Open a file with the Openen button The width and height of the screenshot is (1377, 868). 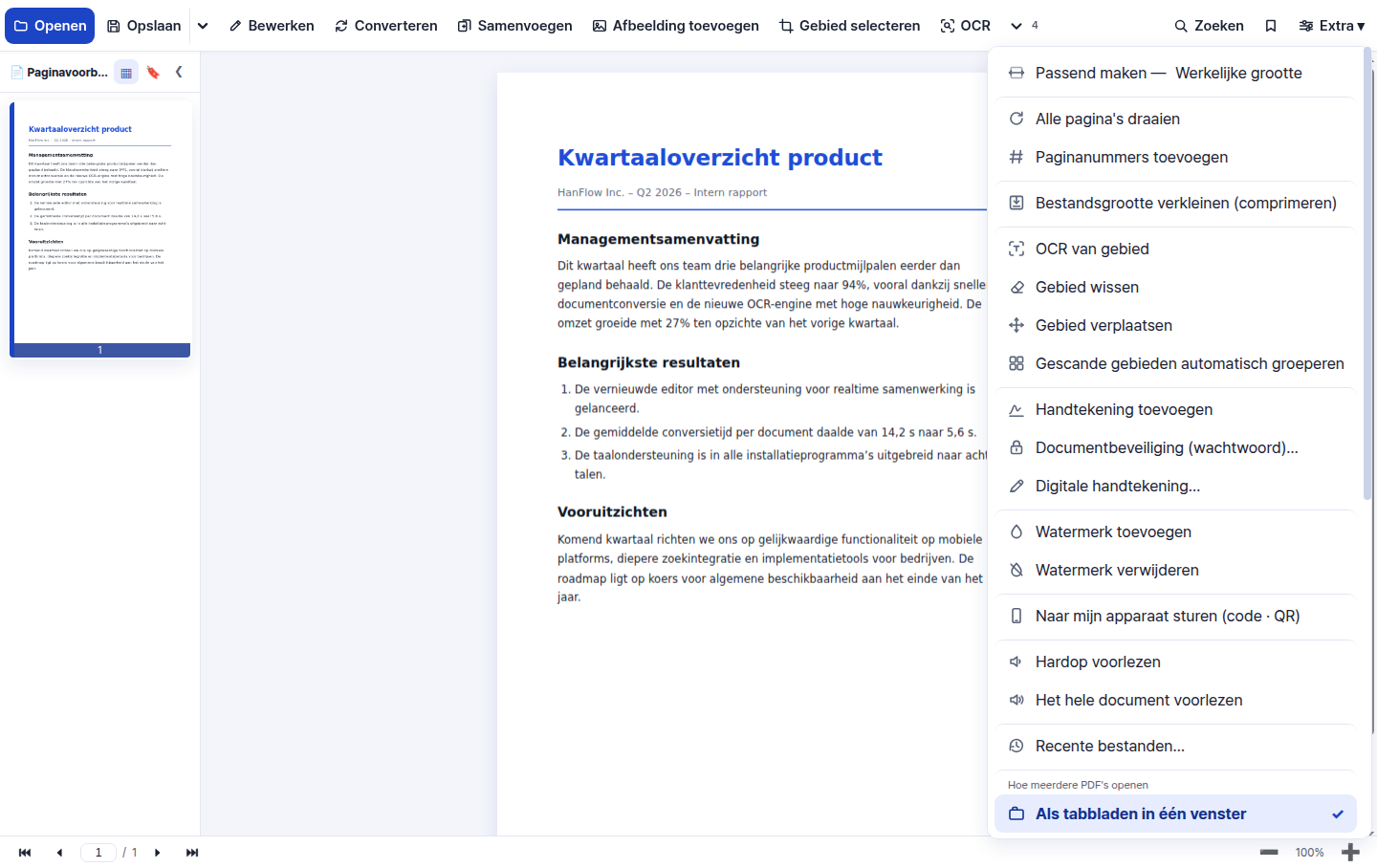coord(50,26)
